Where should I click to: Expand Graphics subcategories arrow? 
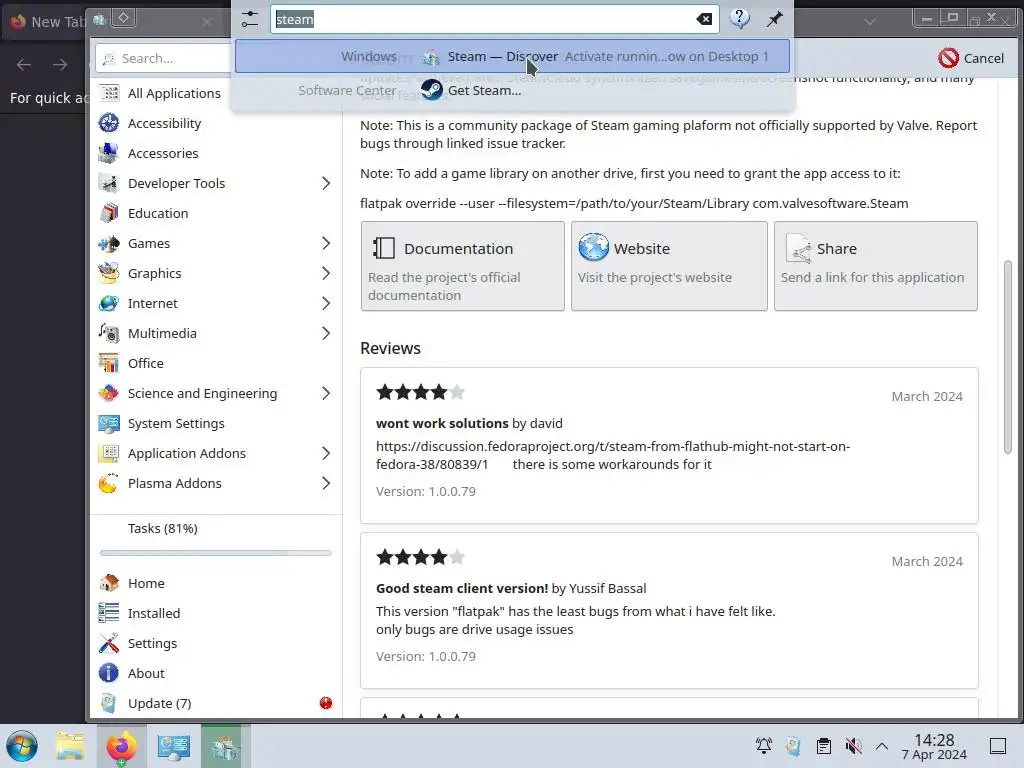coord(326,274)
